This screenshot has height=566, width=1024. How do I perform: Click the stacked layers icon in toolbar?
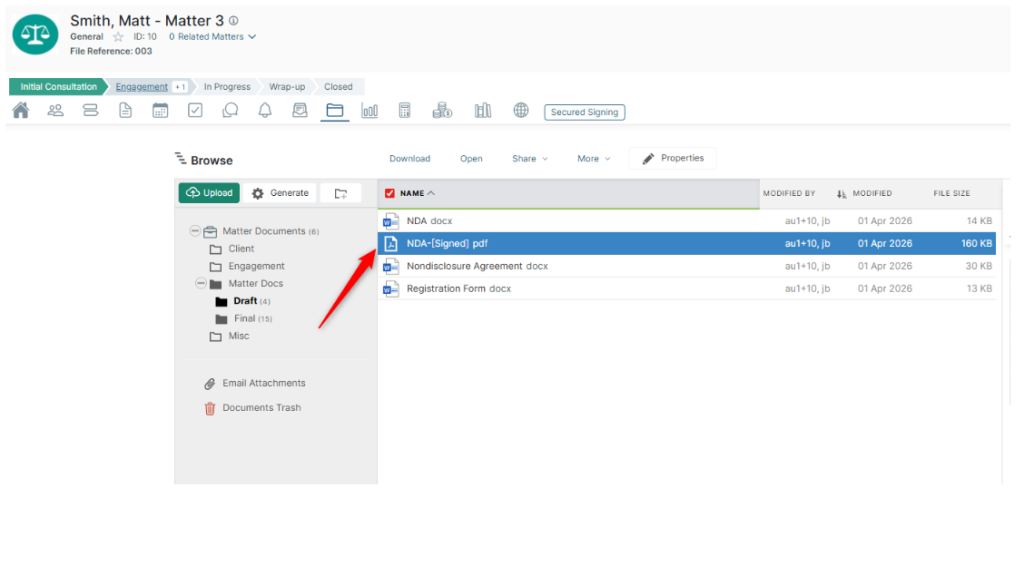(x=90, y=110)
